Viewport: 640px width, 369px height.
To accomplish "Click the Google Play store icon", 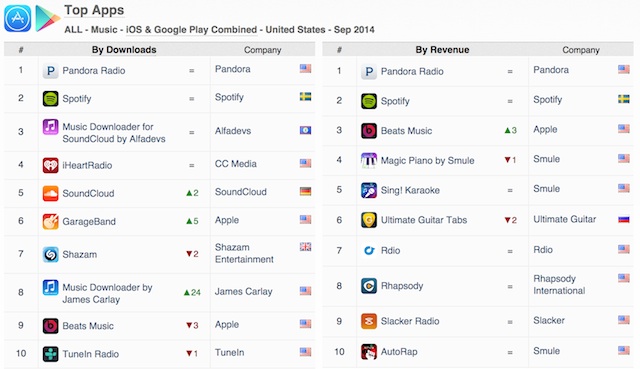I will tap(47, 18).
